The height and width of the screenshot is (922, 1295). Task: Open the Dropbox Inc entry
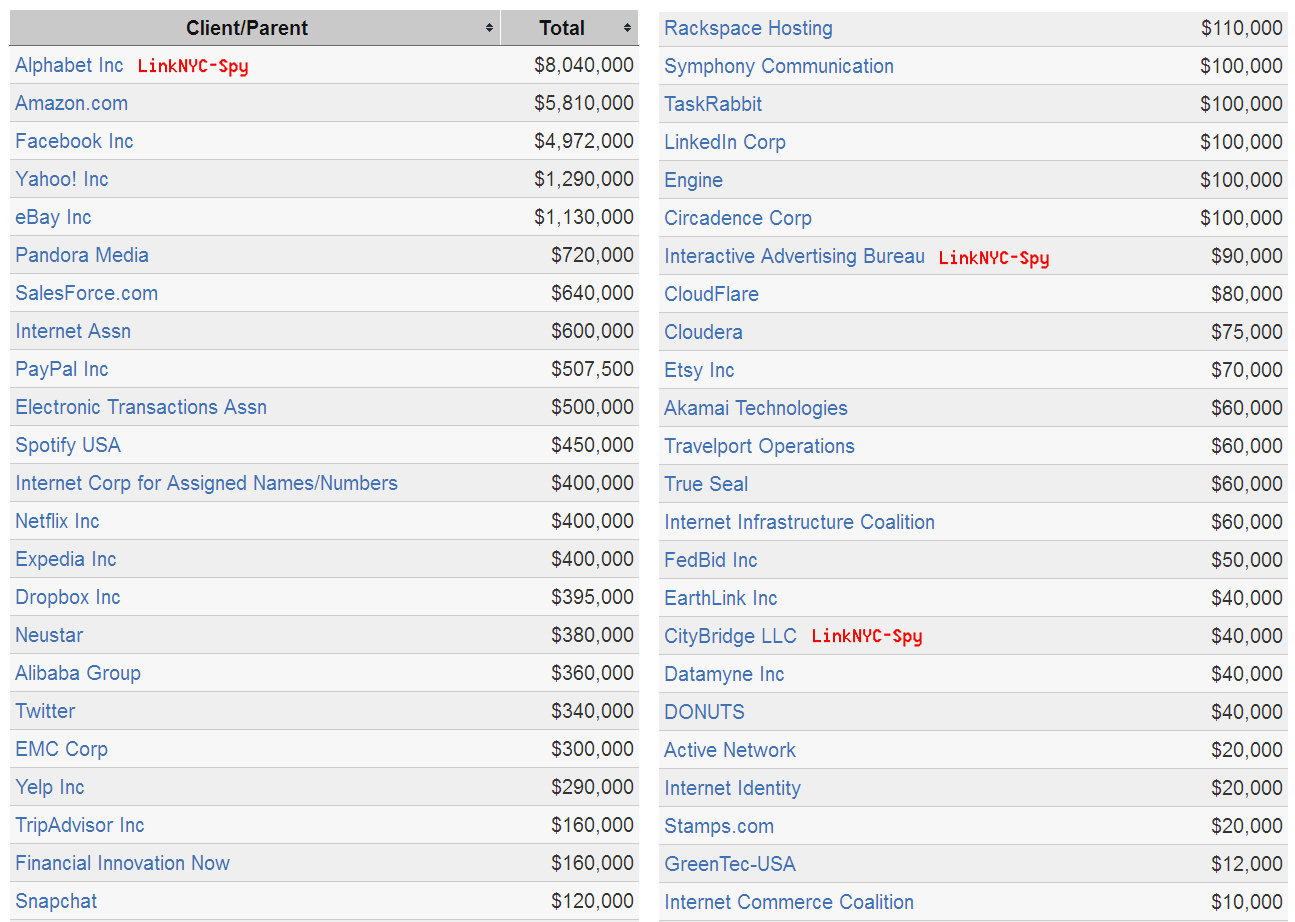click(x=67, y=597)
